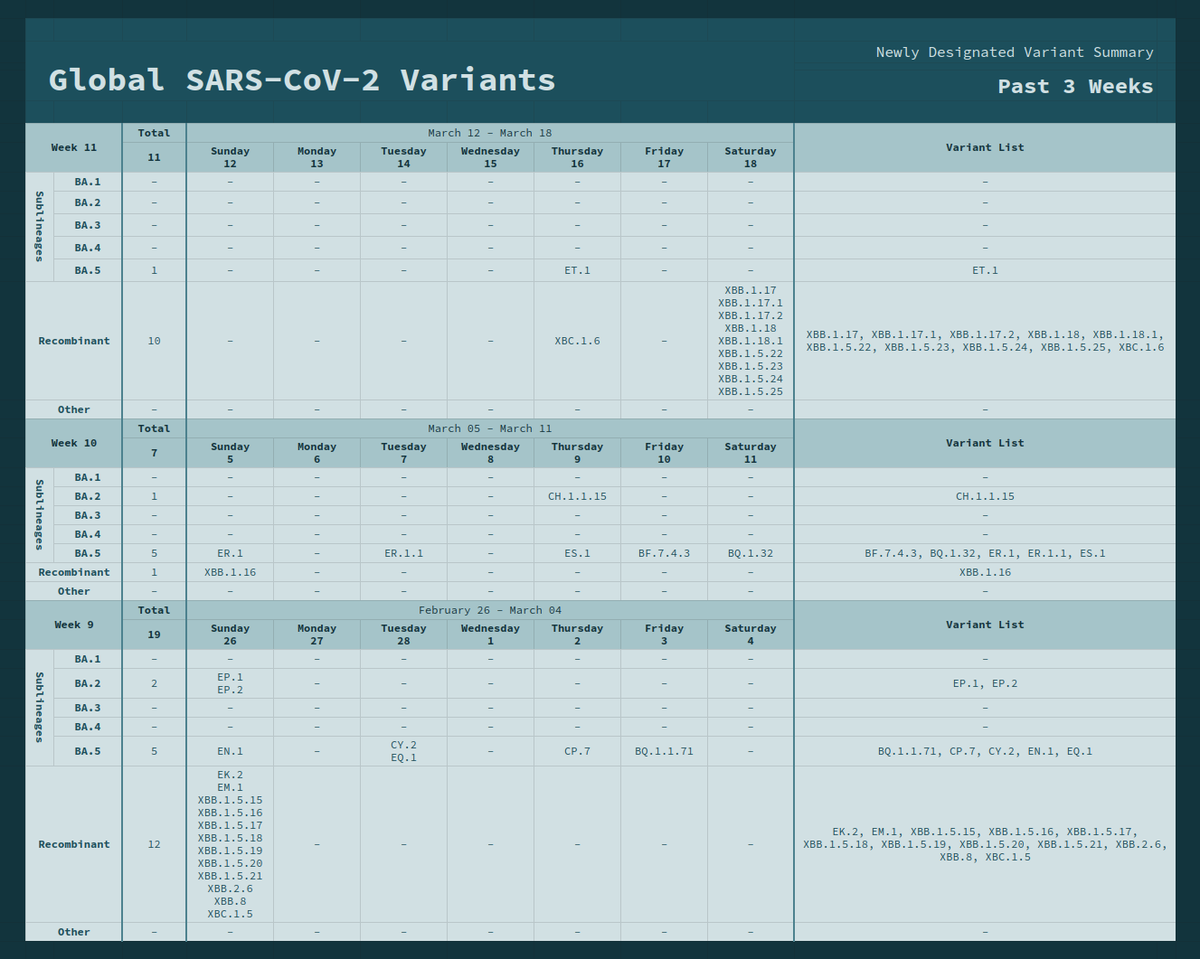1200x959 pixels.
Task: Select the Week 10 total value 7
Action: point(154,453)
